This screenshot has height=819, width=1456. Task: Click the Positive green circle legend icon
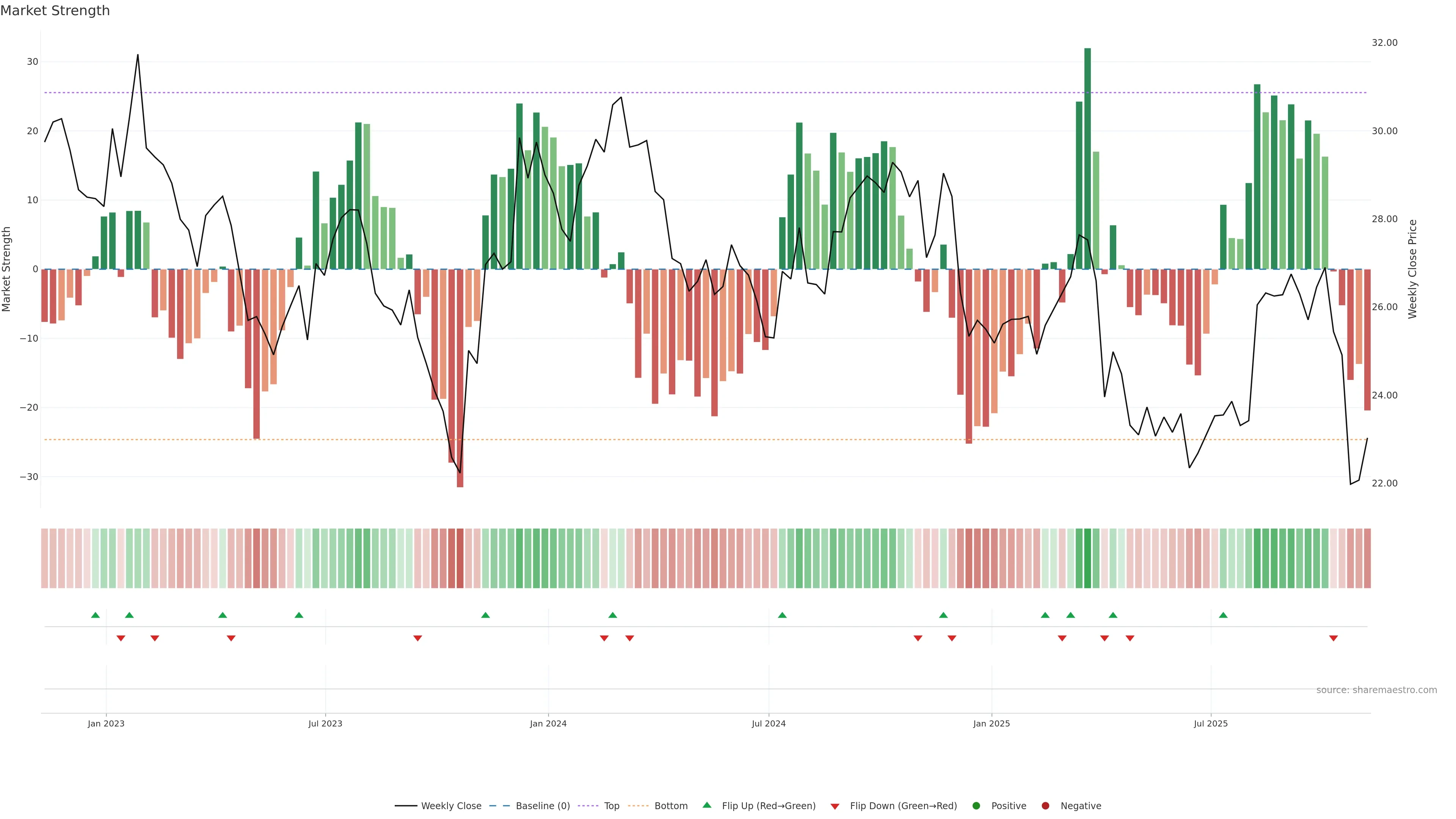976,805
